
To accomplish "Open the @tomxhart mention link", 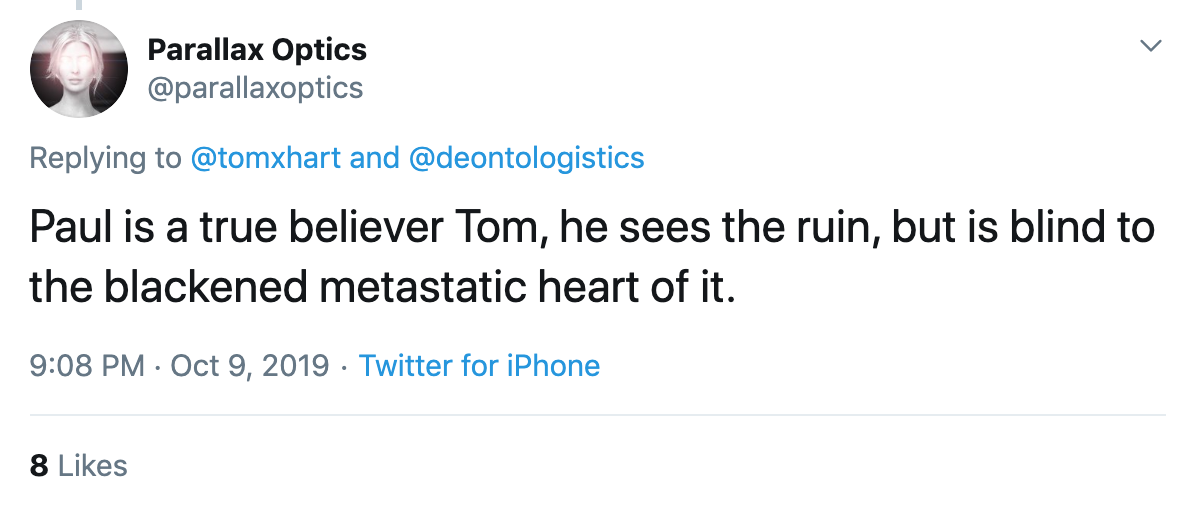I will pos(266,157).
